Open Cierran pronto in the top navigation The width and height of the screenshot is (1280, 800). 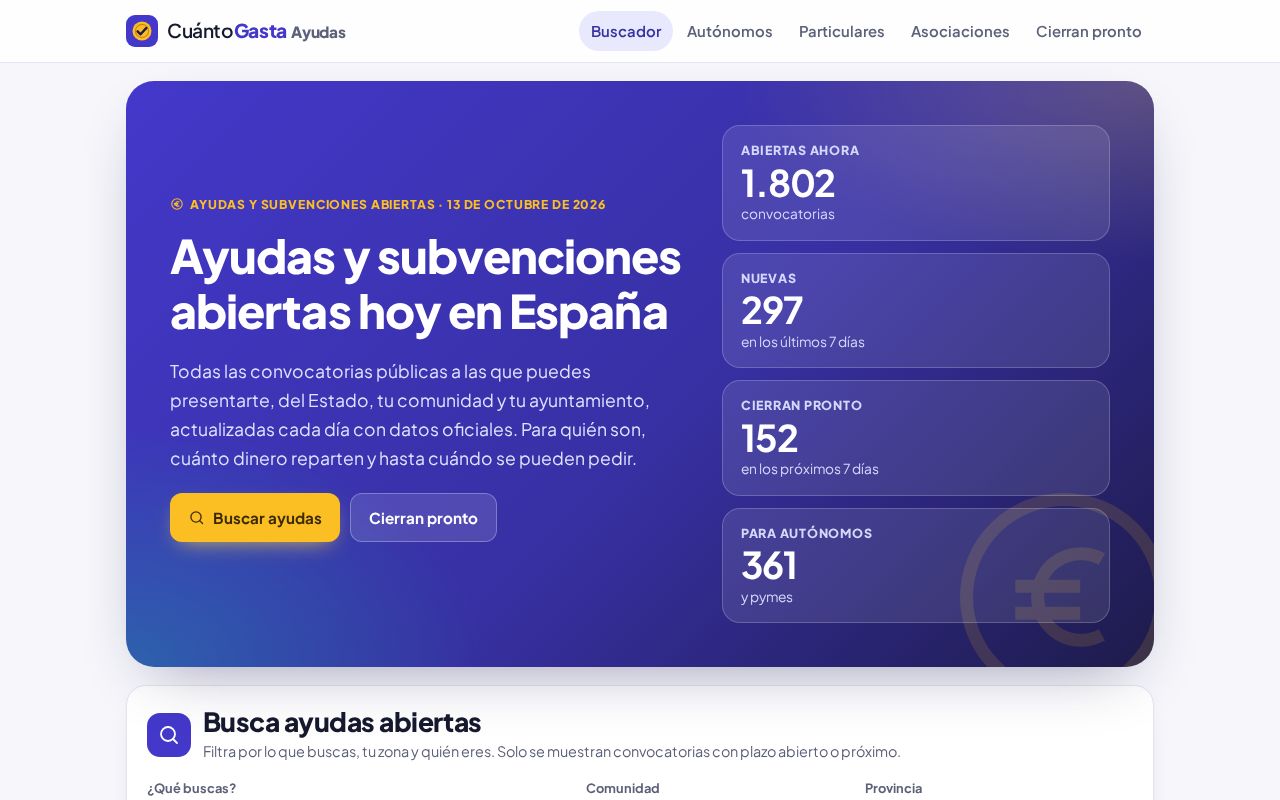coord(1089,31)
